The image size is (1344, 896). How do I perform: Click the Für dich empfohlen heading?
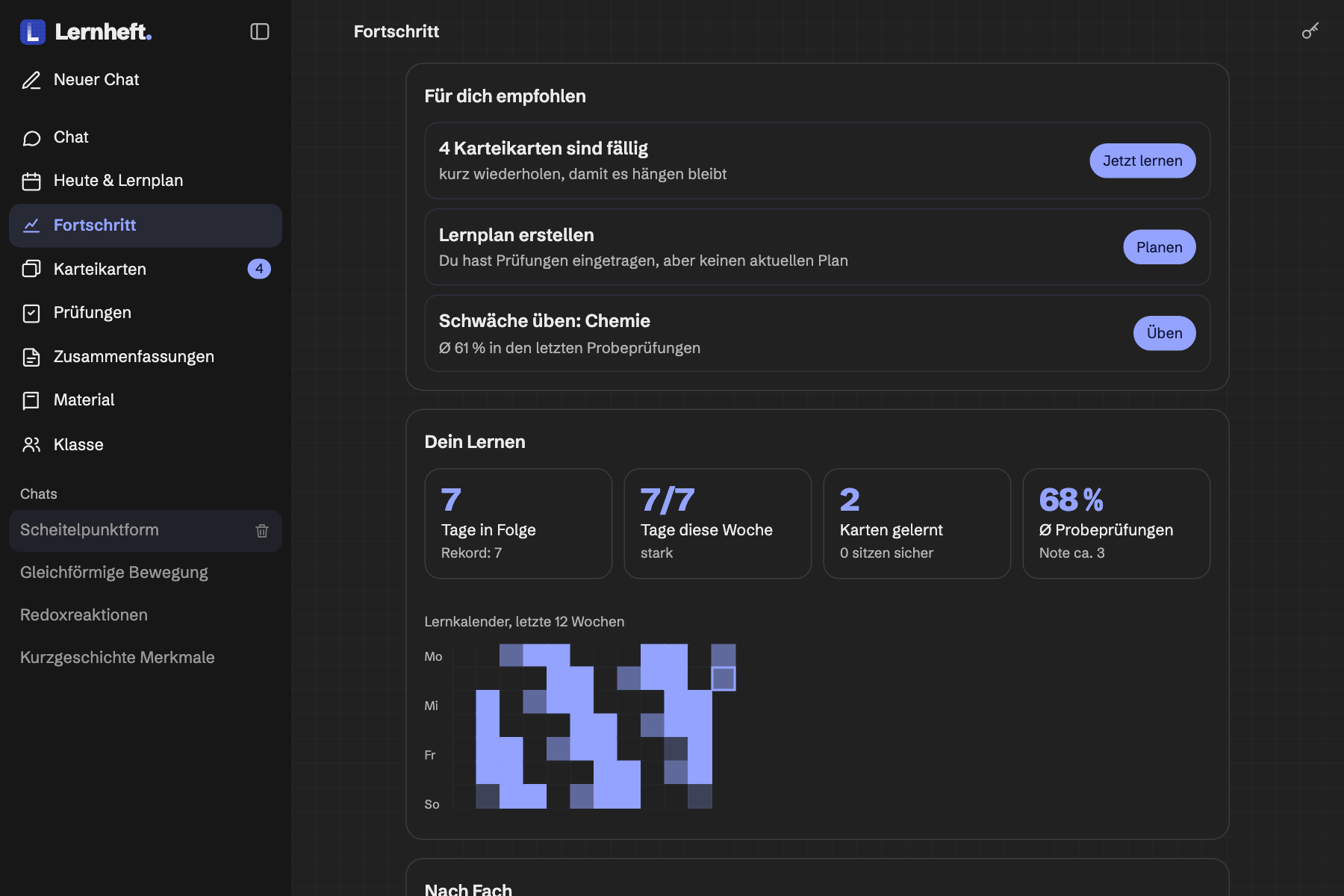505,96
